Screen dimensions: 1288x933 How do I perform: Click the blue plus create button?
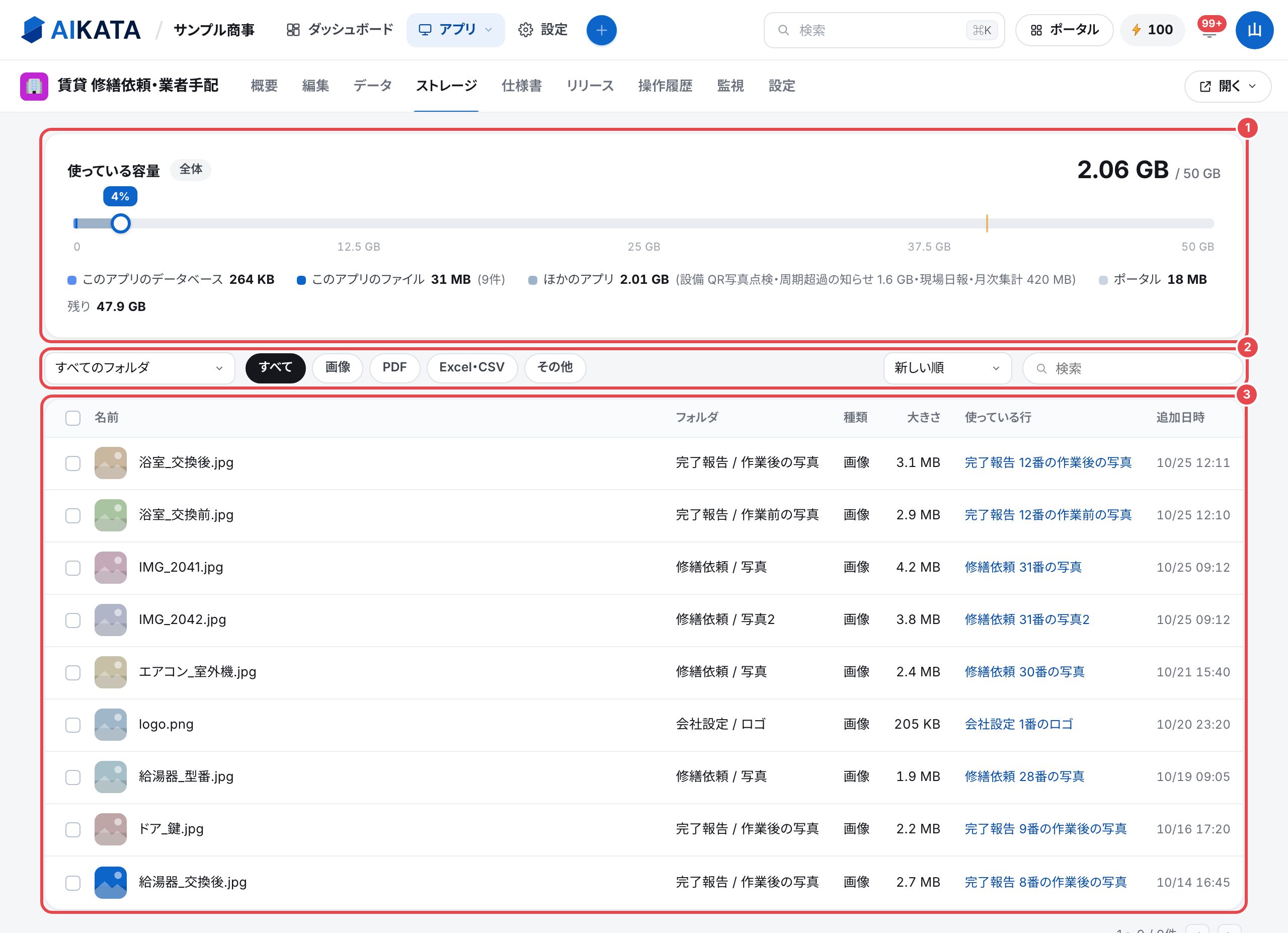(601, 30)
